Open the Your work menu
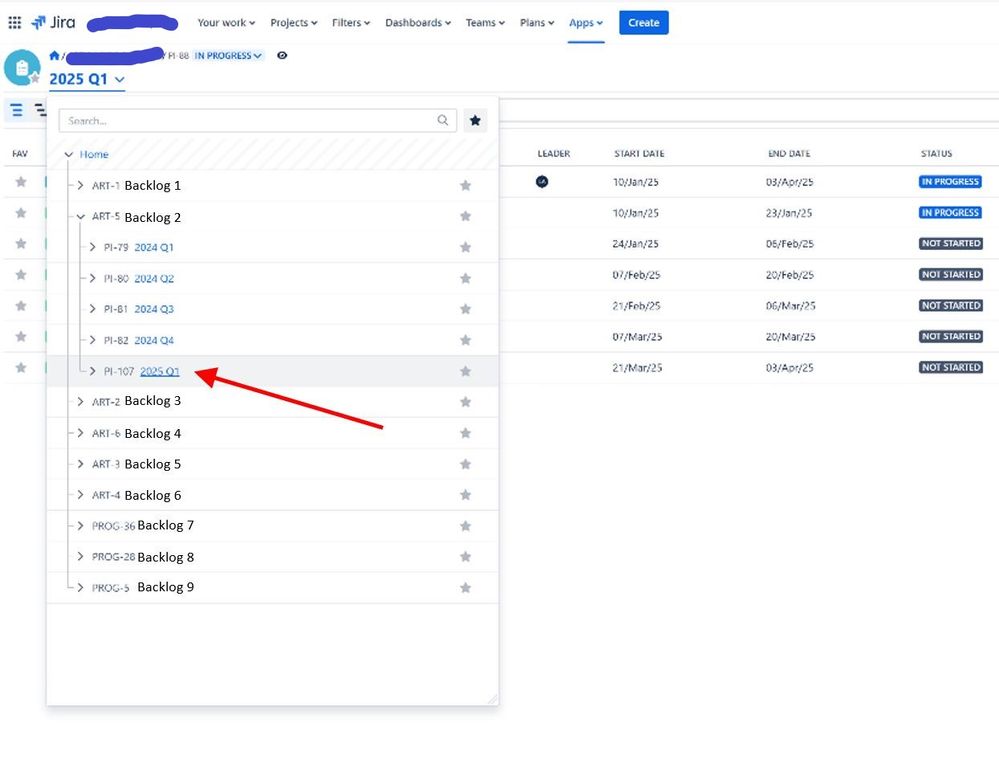Screen dimensions: 999x765 click(226, 23)
